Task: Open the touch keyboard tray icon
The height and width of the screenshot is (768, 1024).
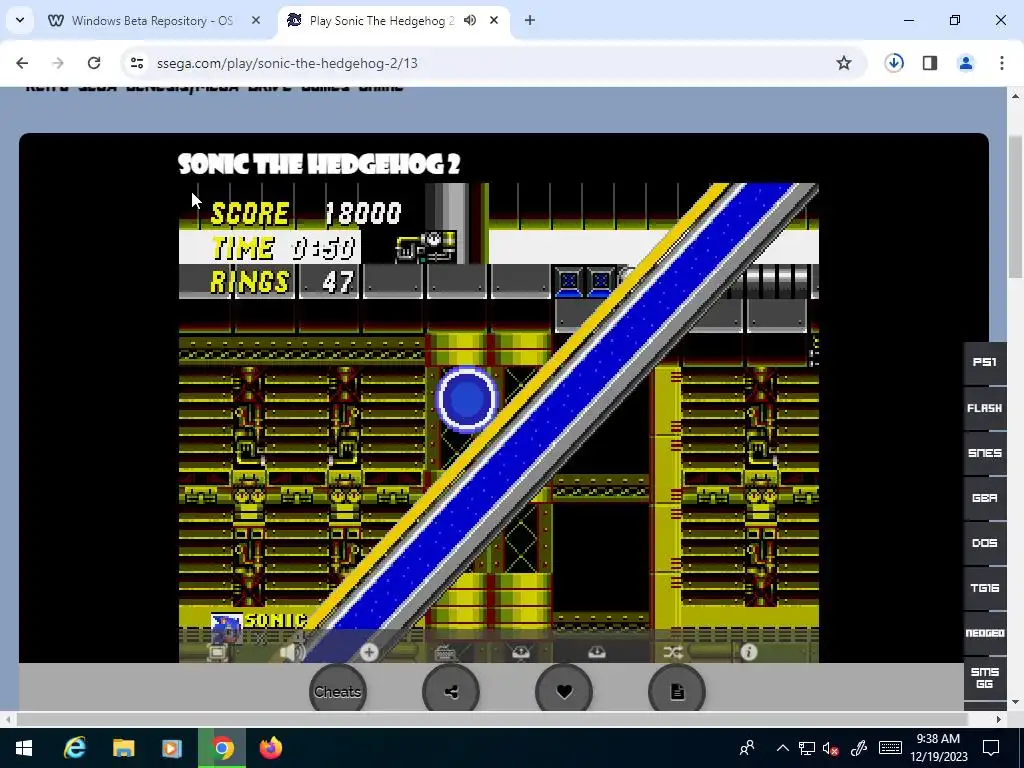Action: pyautogui.click(x=890, y=748)
